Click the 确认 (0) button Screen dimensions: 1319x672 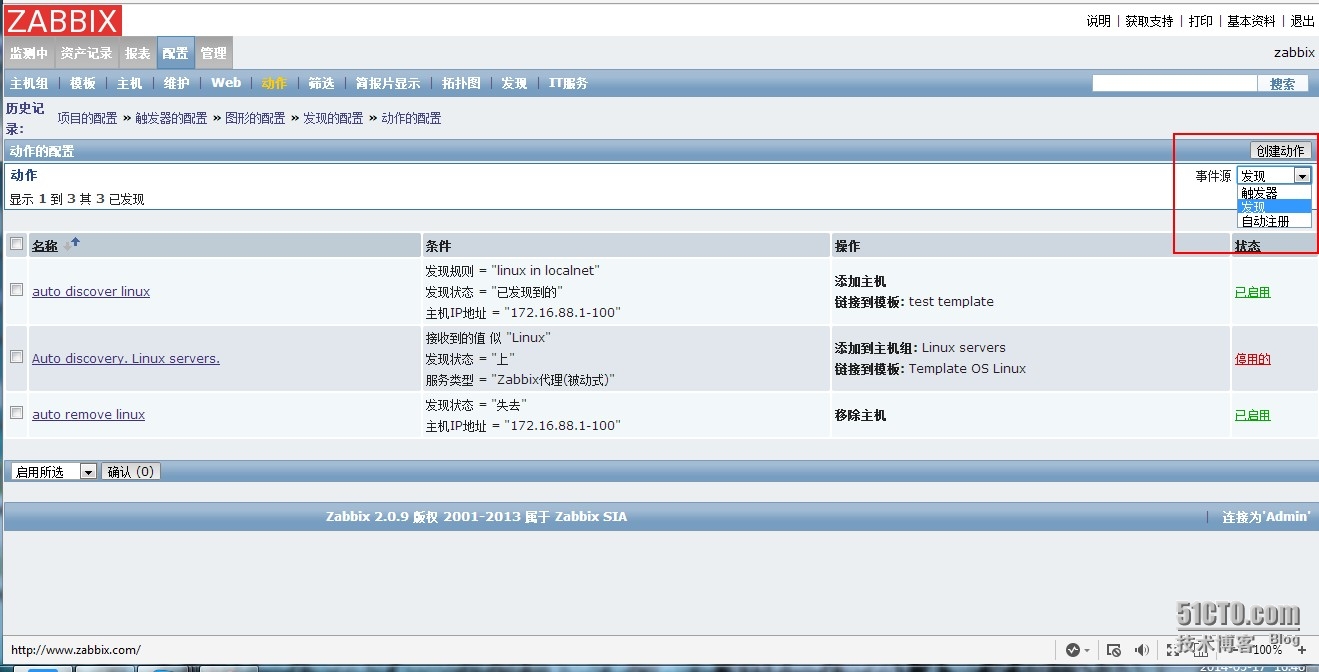pyautogui.click(x=131, y=471)
